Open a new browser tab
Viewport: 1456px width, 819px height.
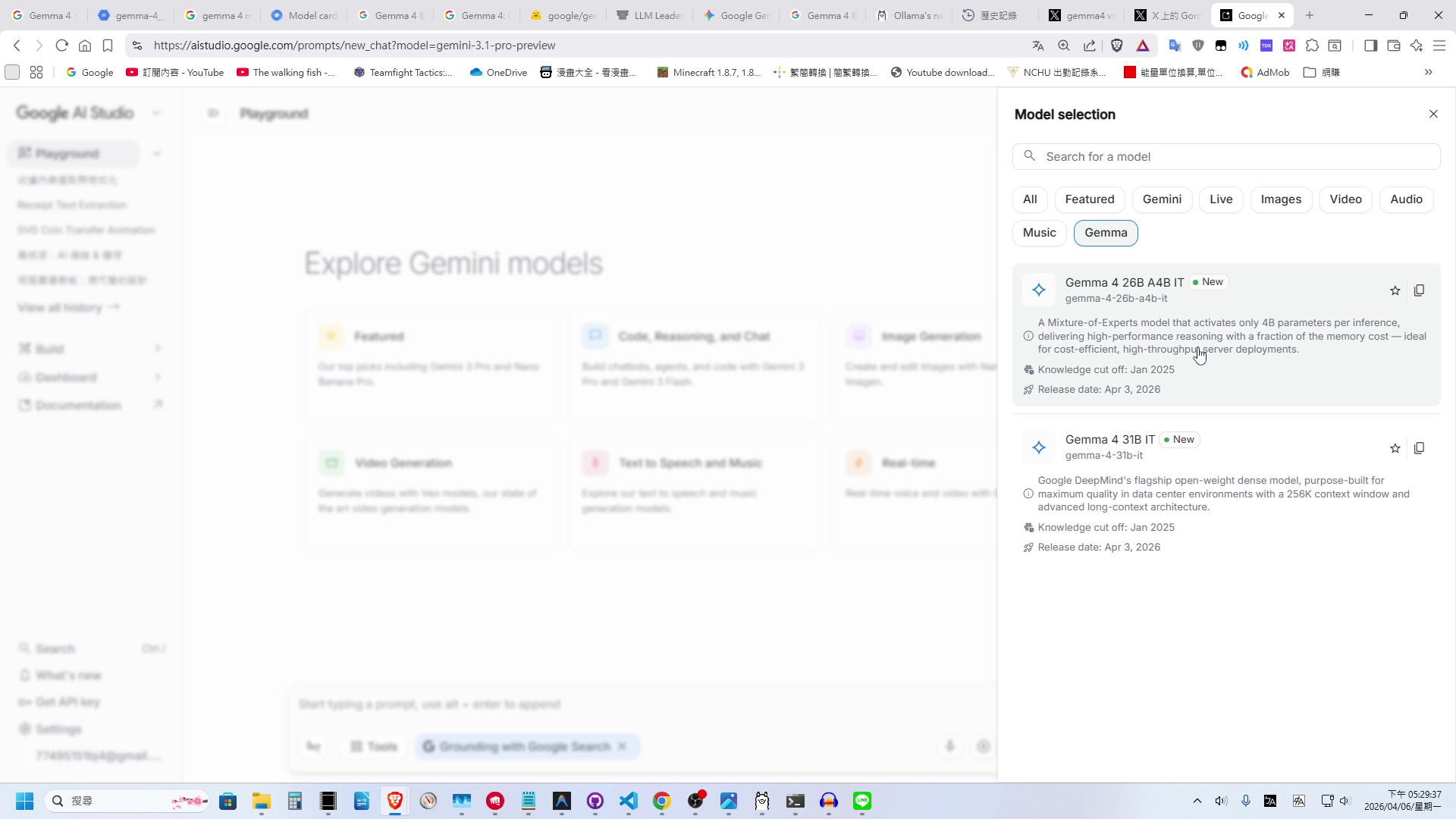1310,15
